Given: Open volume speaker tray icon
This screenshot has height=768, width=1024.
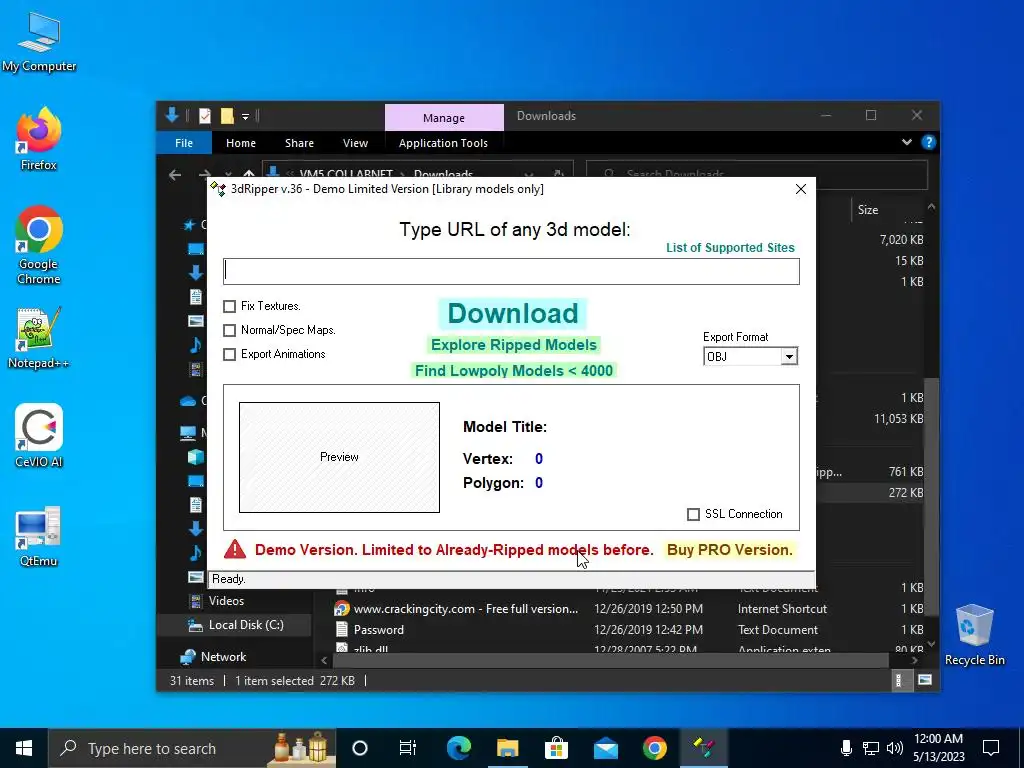Looking at the screenshot, I should click(895, 748).
